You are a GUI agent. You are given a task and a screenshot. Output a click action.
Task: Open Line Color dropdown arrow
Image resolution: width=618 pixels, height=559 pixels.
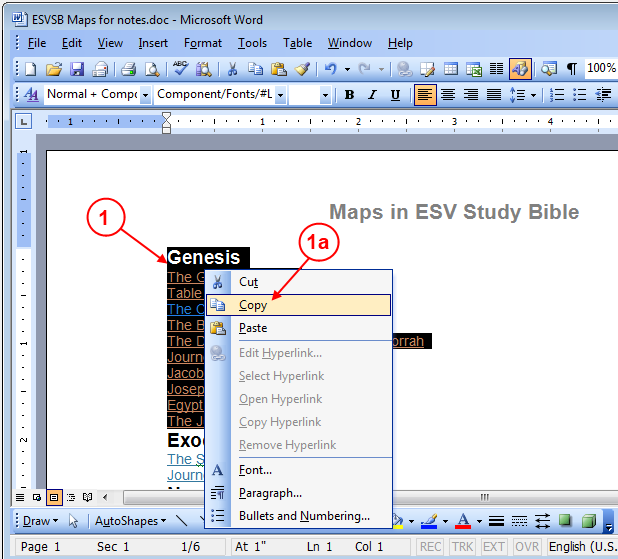click(x=445, y=521)
